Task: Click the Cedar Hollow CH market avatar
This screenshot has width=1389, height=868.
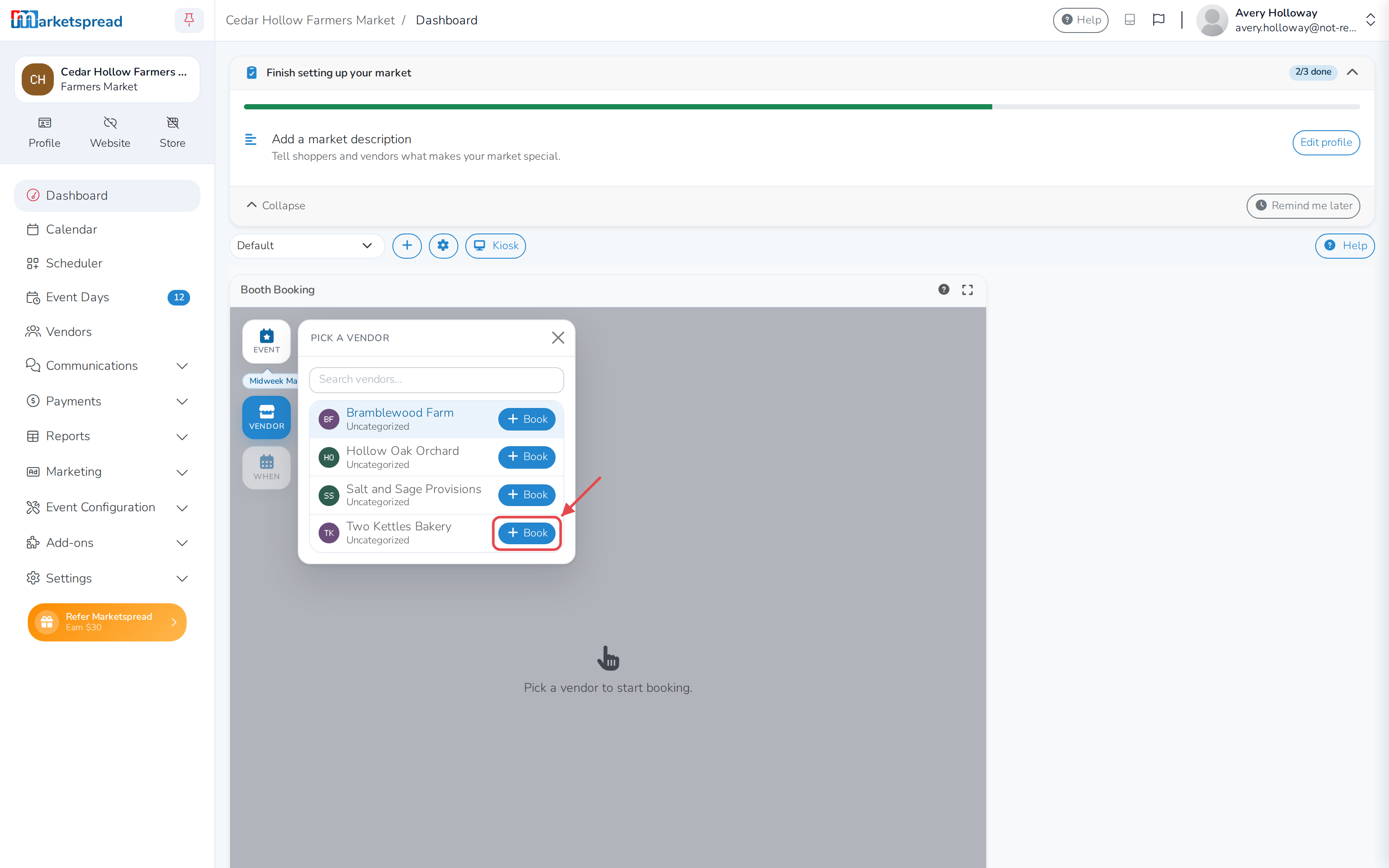Action: click(x=38, y=79)
